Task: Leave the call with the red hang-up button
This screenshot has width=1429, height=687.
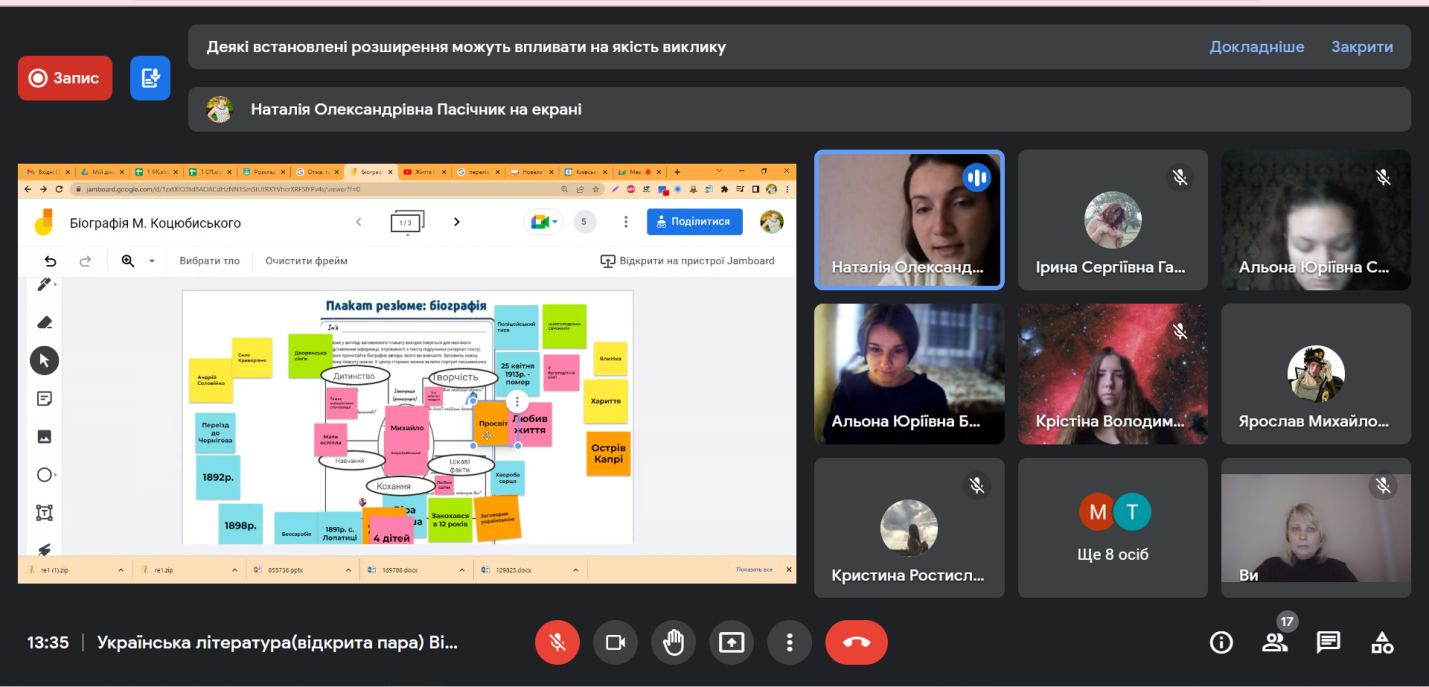Action: pos(856,643)
